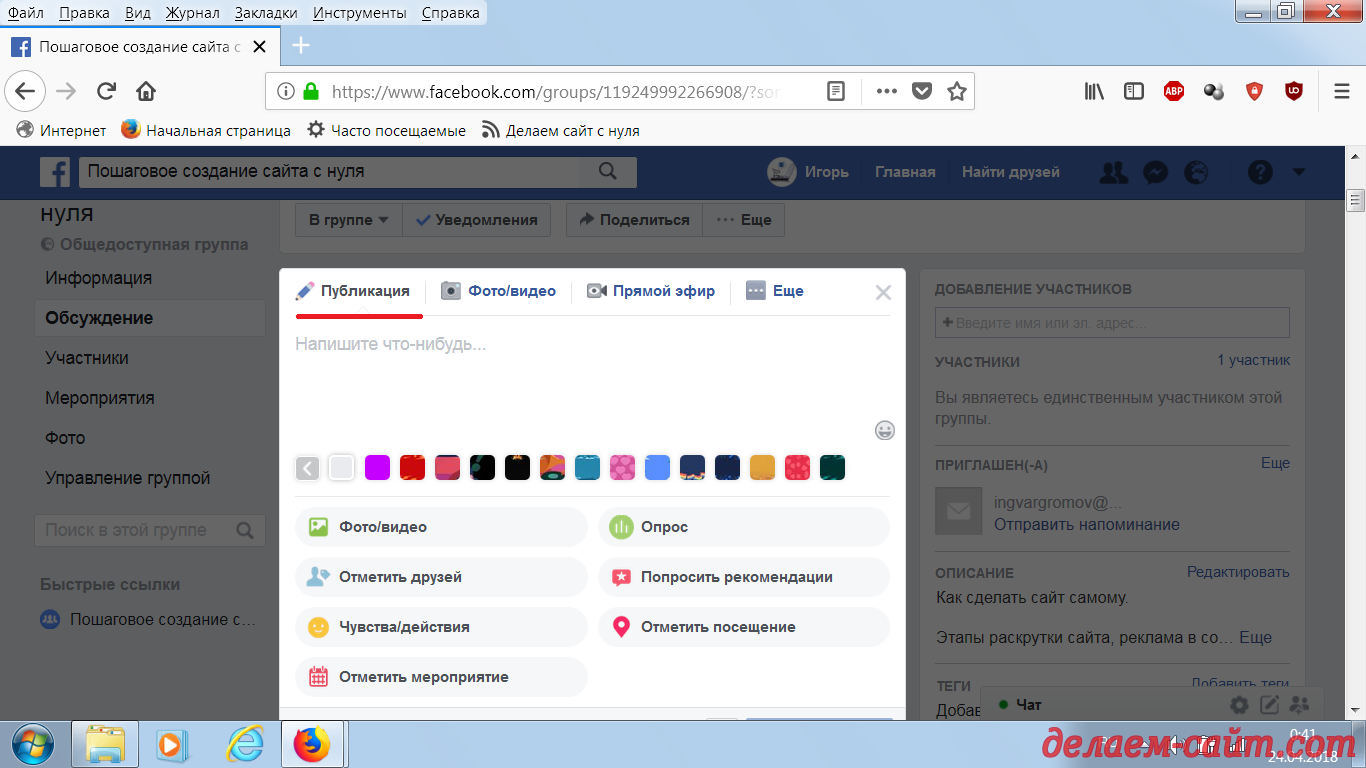
Task: Bookmark this page with star icon
Action: click(x=957, y=91)
